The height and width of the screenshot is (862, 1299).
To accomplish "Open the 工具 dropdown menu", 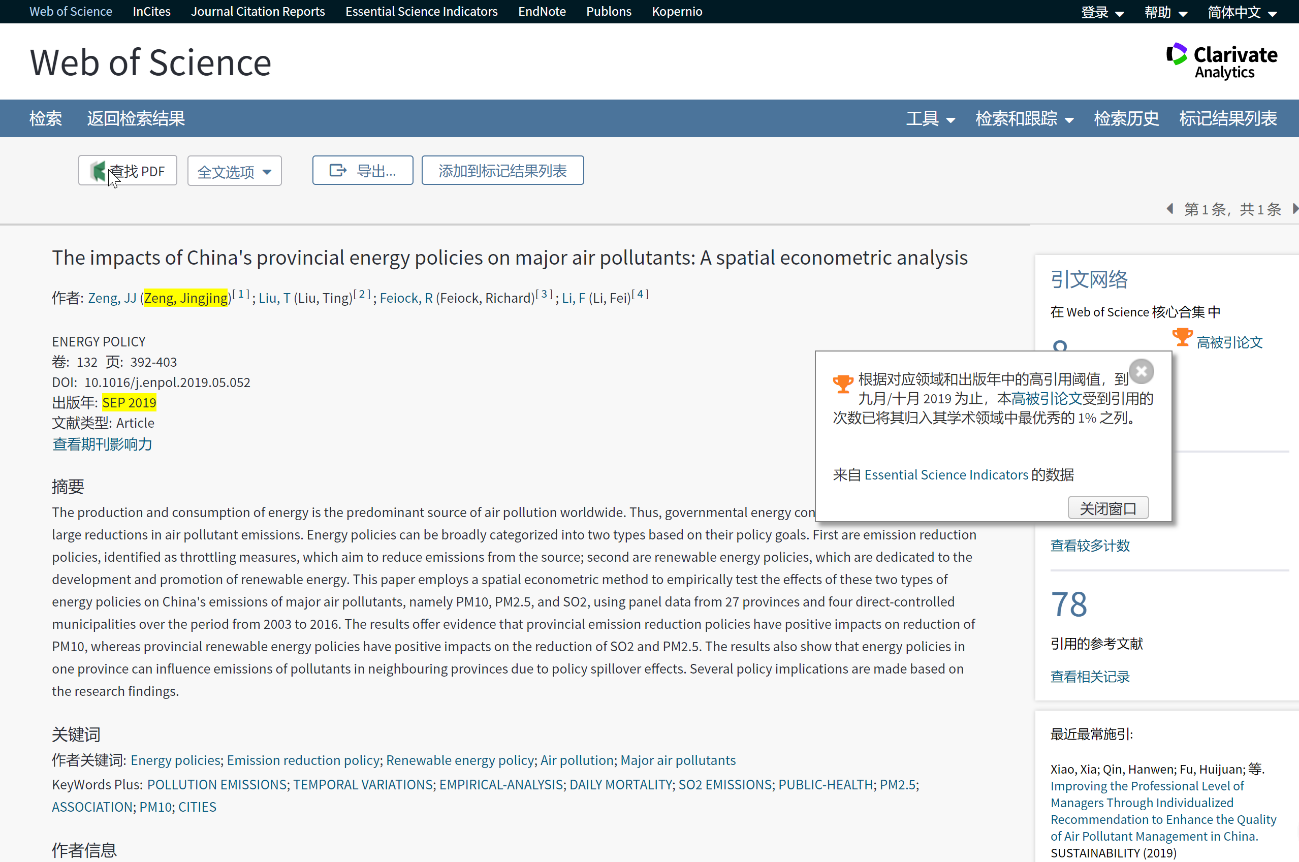I will [930, 119].
